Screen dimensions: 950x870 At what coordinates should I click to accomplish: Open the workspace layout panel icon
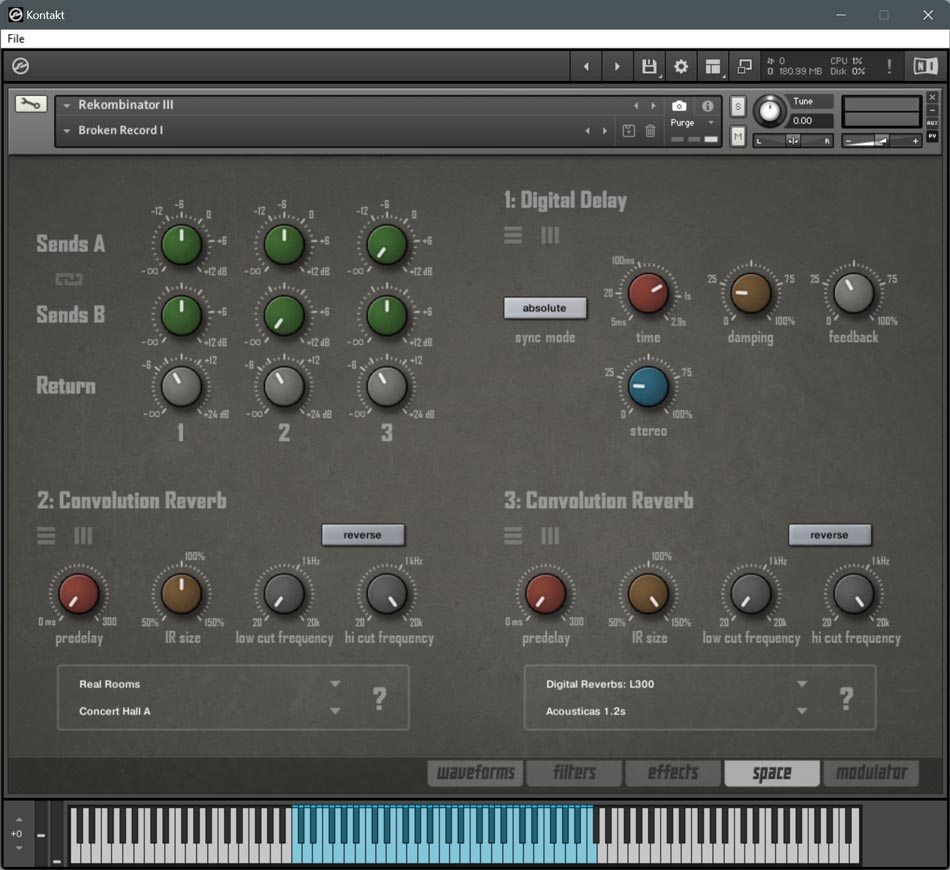(713, 66)
